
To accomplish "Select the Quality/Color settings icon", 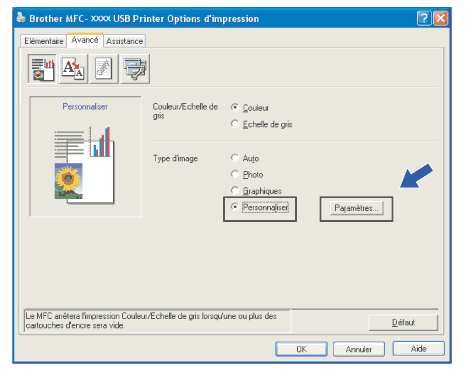I will 42,69.
